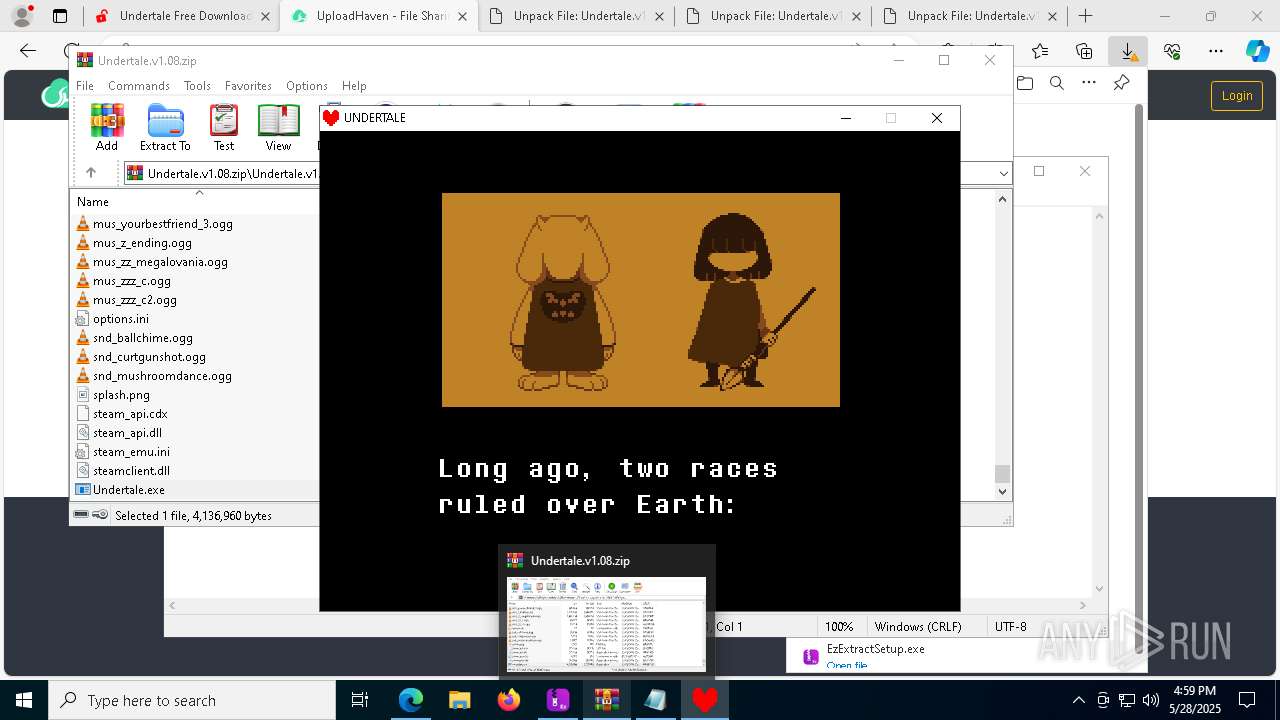Image resolution: width=1280 pixels, height=720 pixels.
Task: Open the Favorites menu
Action: coord(248,86)
